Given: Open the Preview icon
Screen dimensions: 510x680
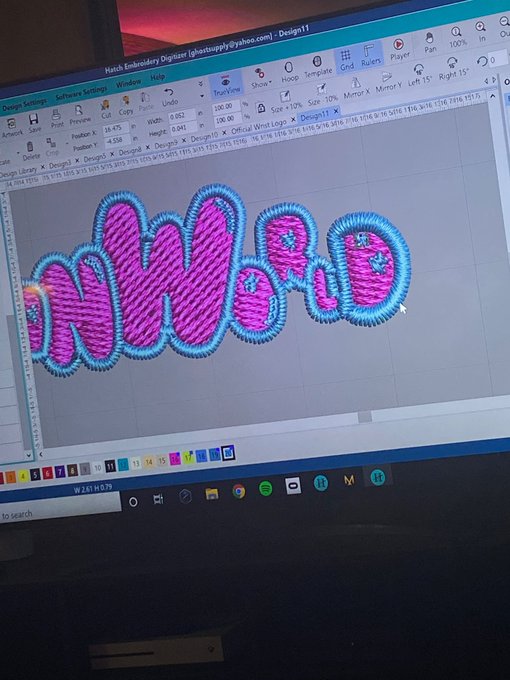Looking at the screenshot, I should [78, 111].
